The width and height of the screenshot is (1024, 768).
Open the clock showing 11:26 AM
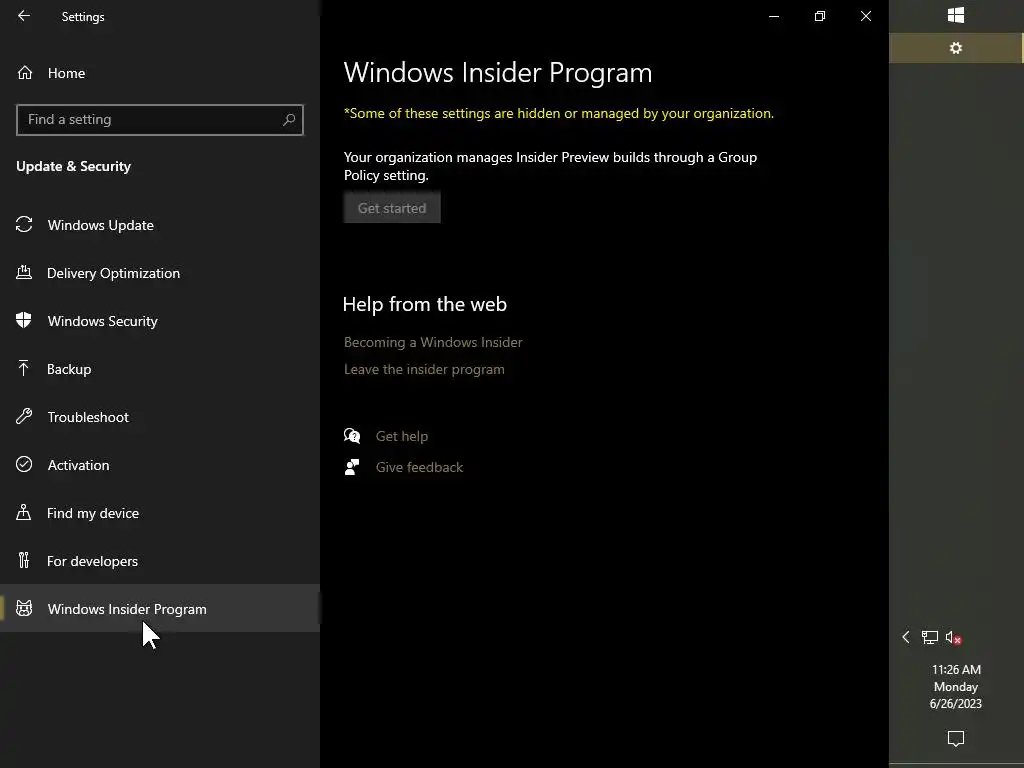point(956,686)
